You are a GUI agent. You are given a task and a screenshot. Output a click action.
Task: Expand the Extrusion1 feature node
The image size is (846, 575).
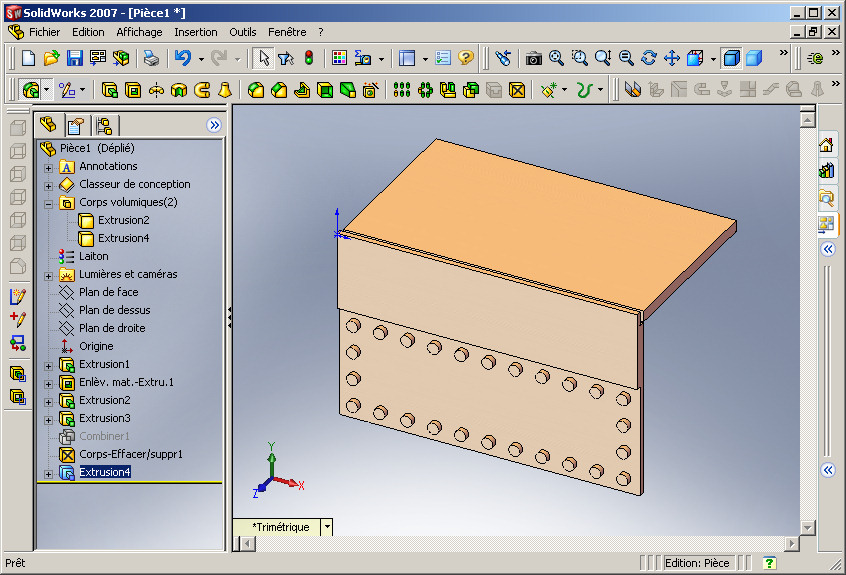pos(48,366)
